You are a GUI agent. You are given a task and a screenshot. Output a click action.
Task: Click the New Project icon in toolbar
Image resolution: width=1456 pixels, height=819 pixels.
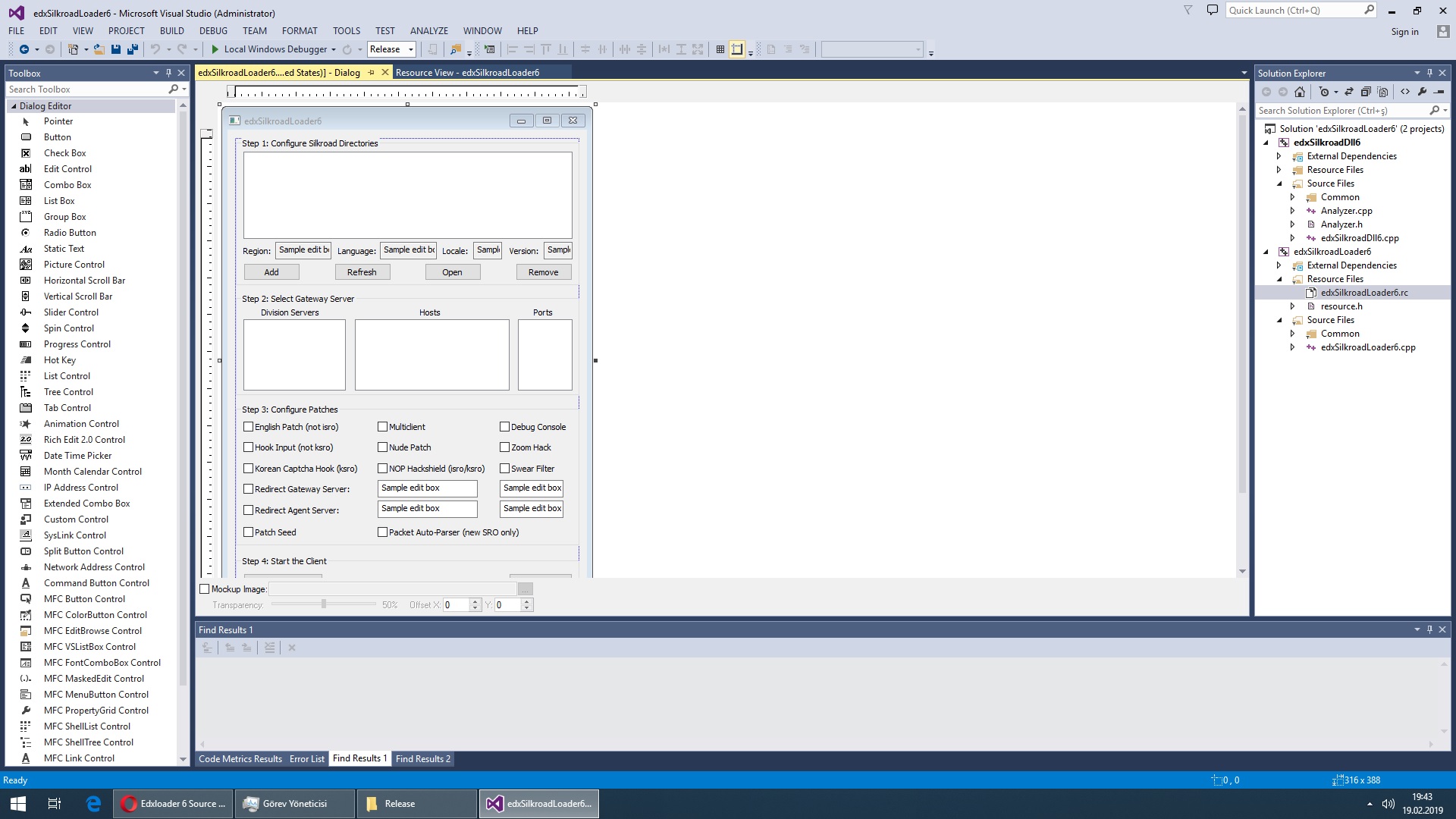click(x=73, y=49)
